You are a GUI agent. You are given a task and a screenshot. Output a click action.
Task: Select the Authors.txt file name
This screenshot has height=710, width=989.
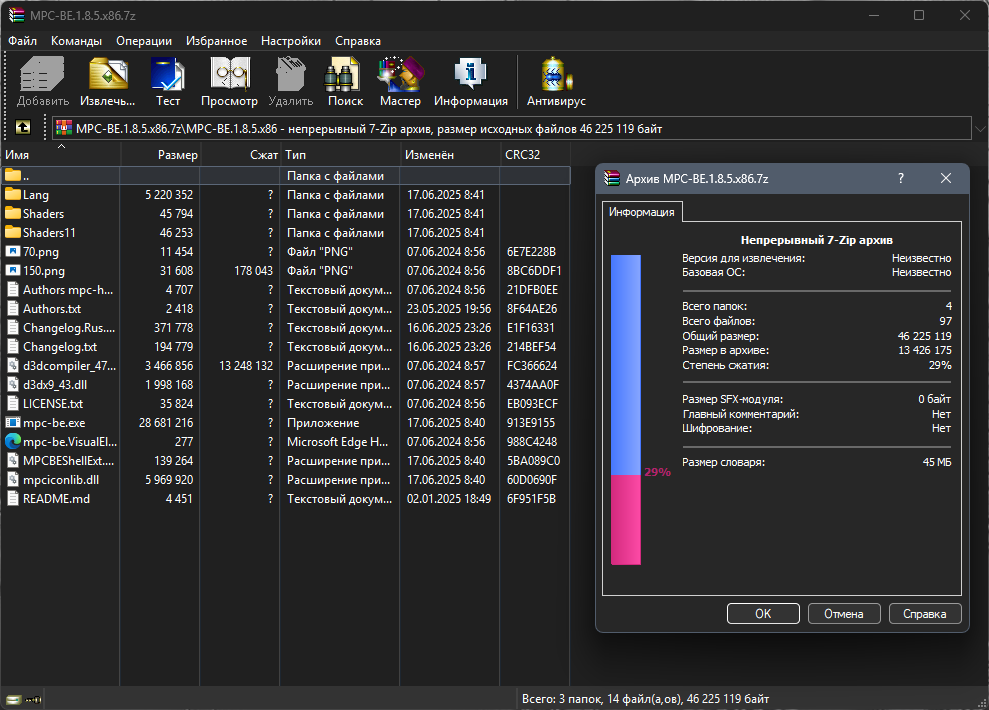point(52,309)
